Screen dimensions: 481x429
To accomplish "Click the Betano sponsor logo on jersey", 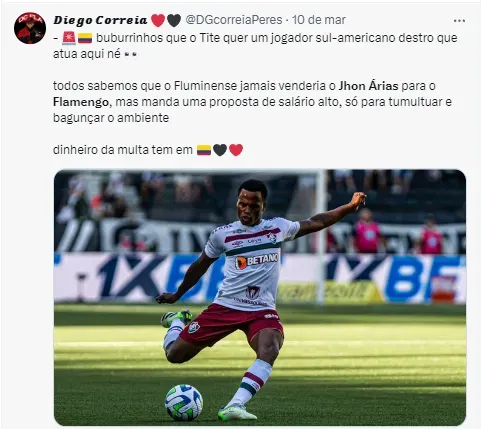I will (x=257, y=260).
